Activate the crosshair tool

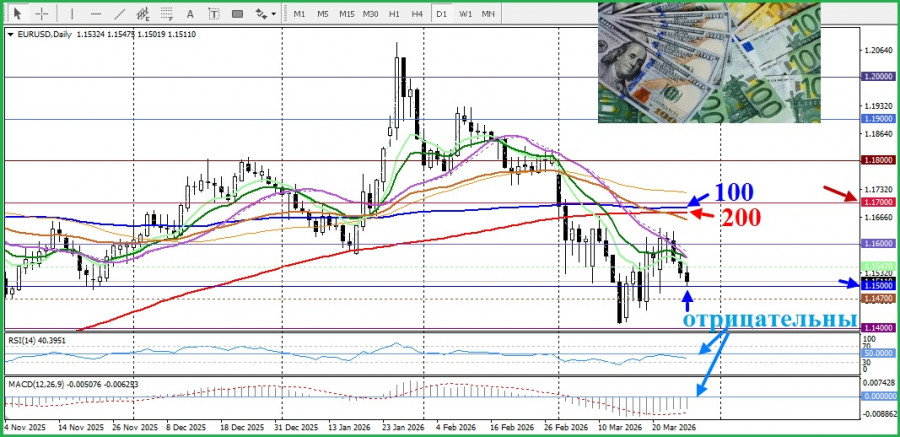coord(41,14)
